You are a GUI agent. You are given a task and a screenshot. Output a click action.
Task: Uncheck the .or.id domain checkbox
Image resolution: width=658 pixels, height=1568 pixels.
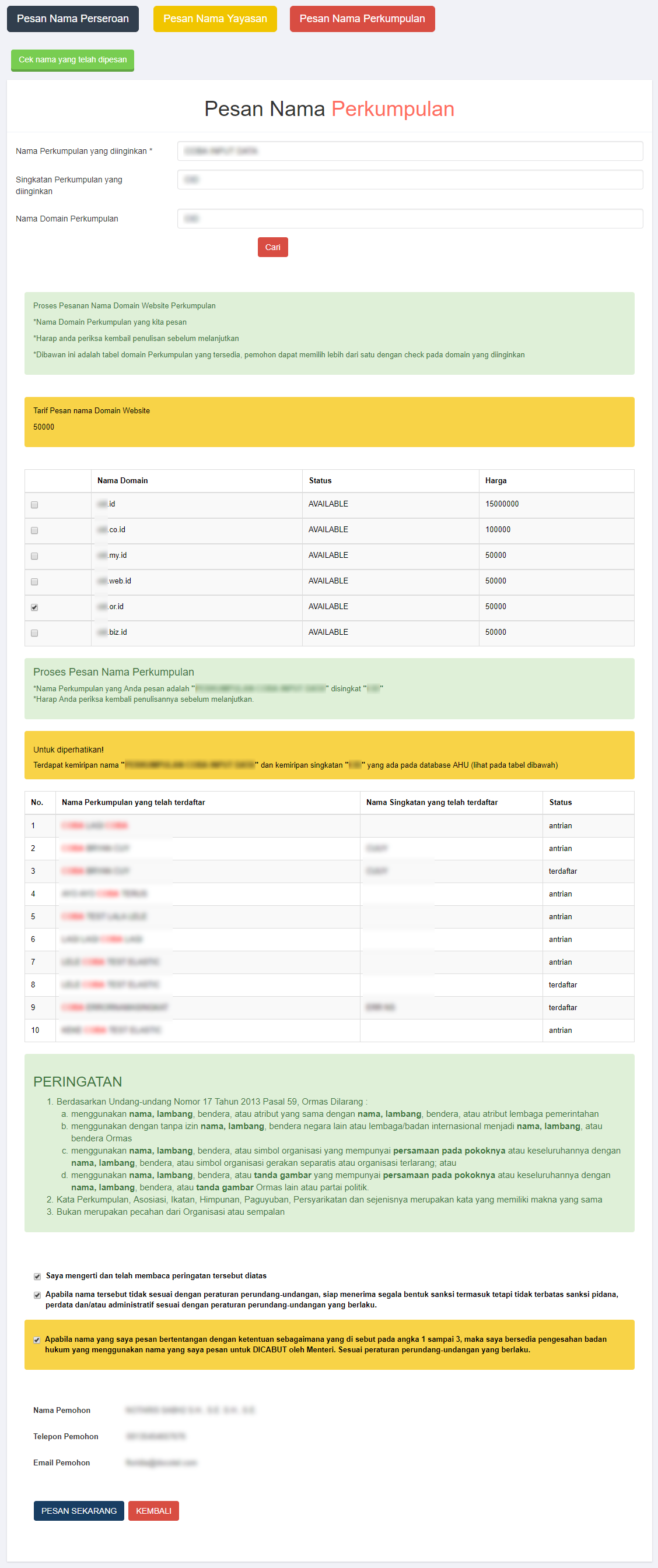click(x=35, y=607)
